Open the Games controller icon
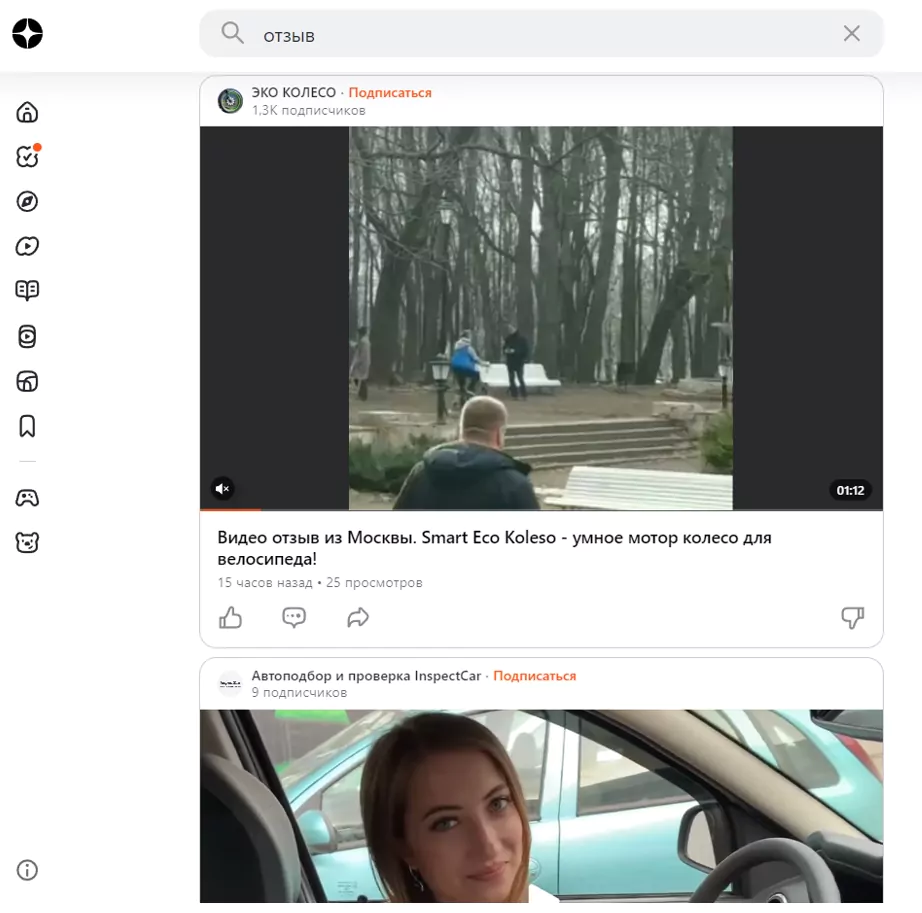Image resolution: width=922 pixels, height=913 pixels. (x=27, y=498)
